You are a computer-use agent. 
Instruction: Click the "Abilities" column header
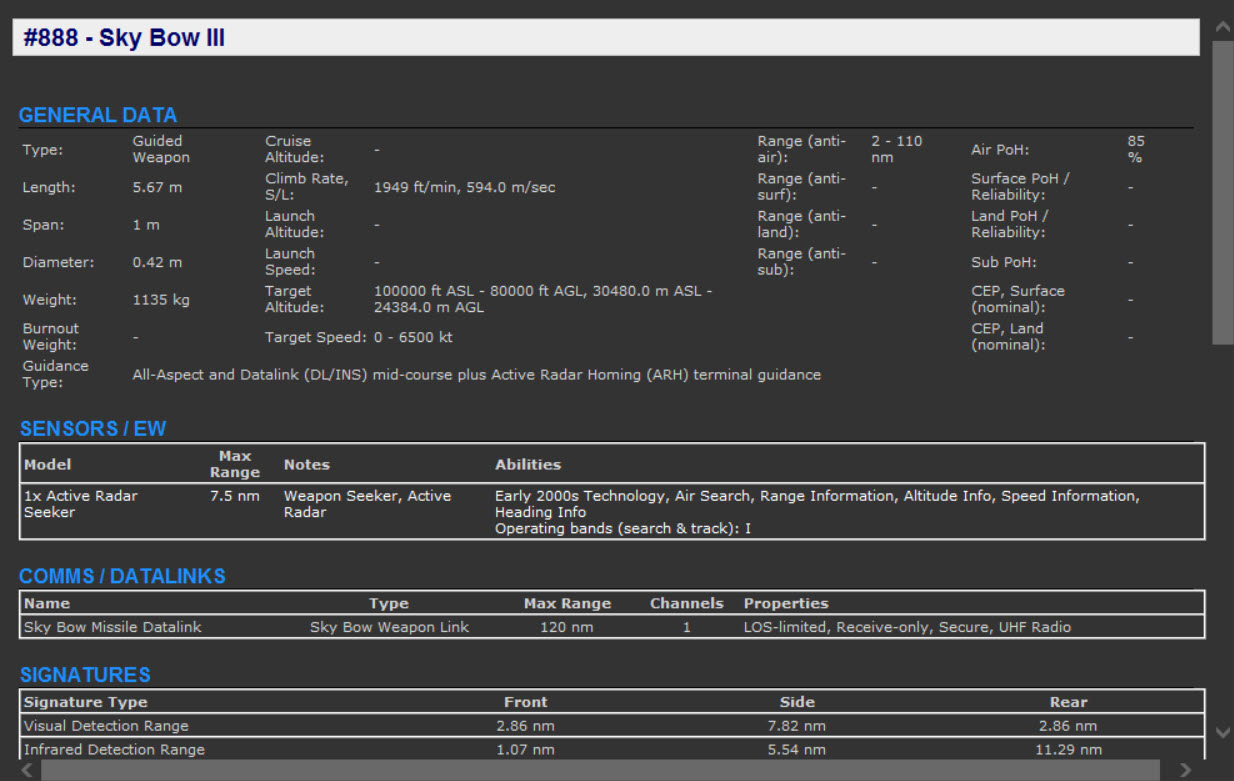(528, 465)
